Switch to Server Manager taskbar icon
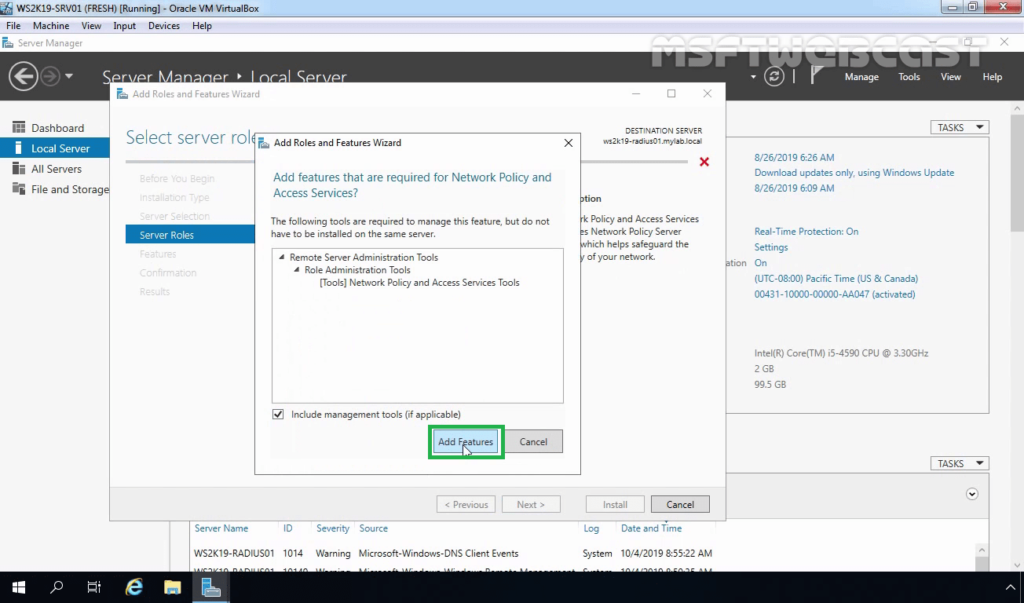Image resolution: width=1024 pixels, height=603 pixels. (211, 587)
